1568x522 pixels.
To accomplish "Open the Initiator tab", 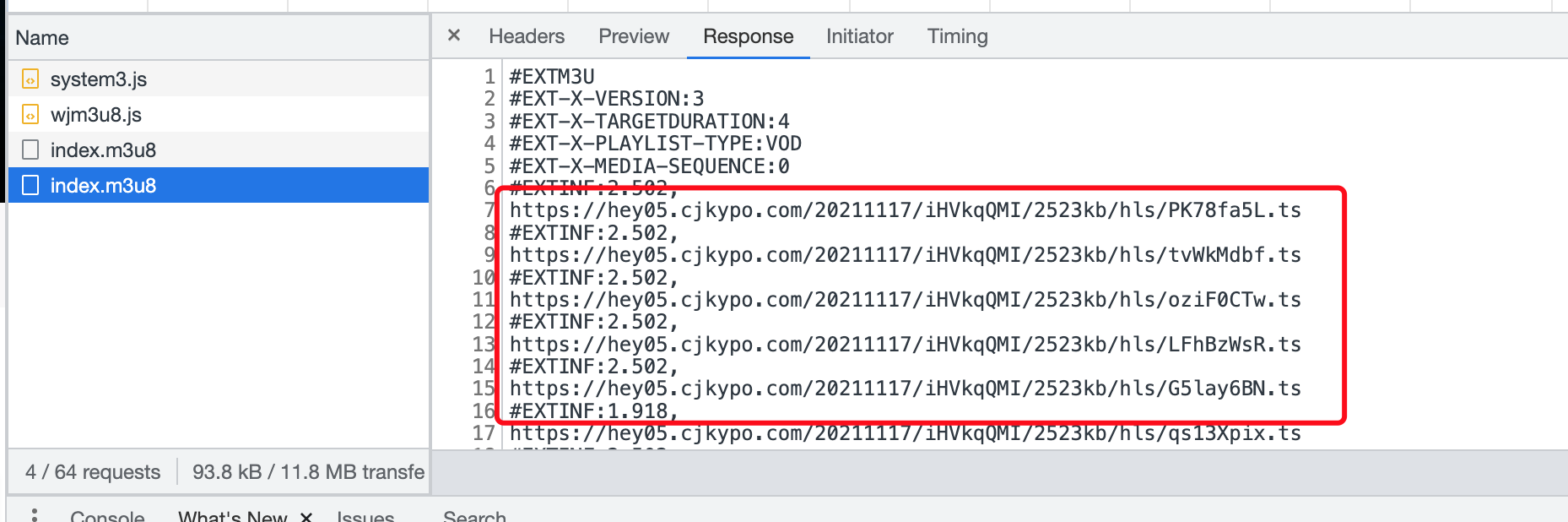I will [x=860, y=36].
